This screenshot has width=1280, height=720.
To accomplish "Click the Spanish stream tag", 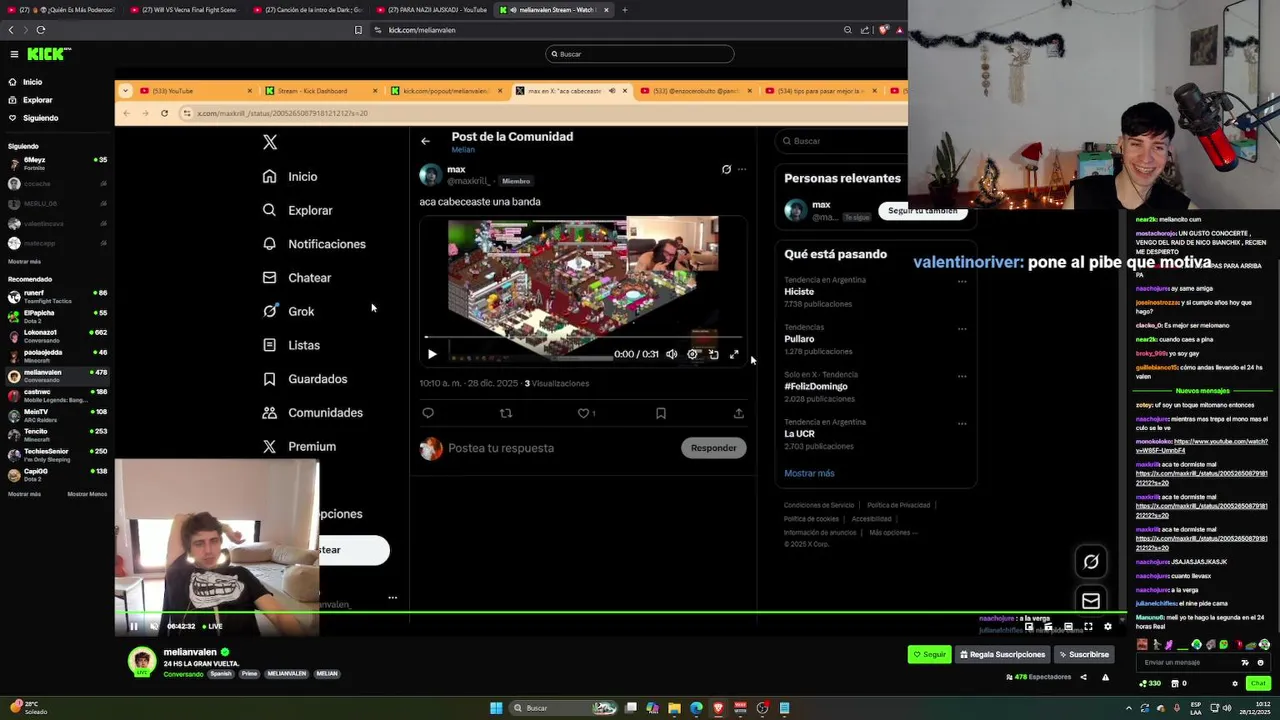I will point(221,674).
